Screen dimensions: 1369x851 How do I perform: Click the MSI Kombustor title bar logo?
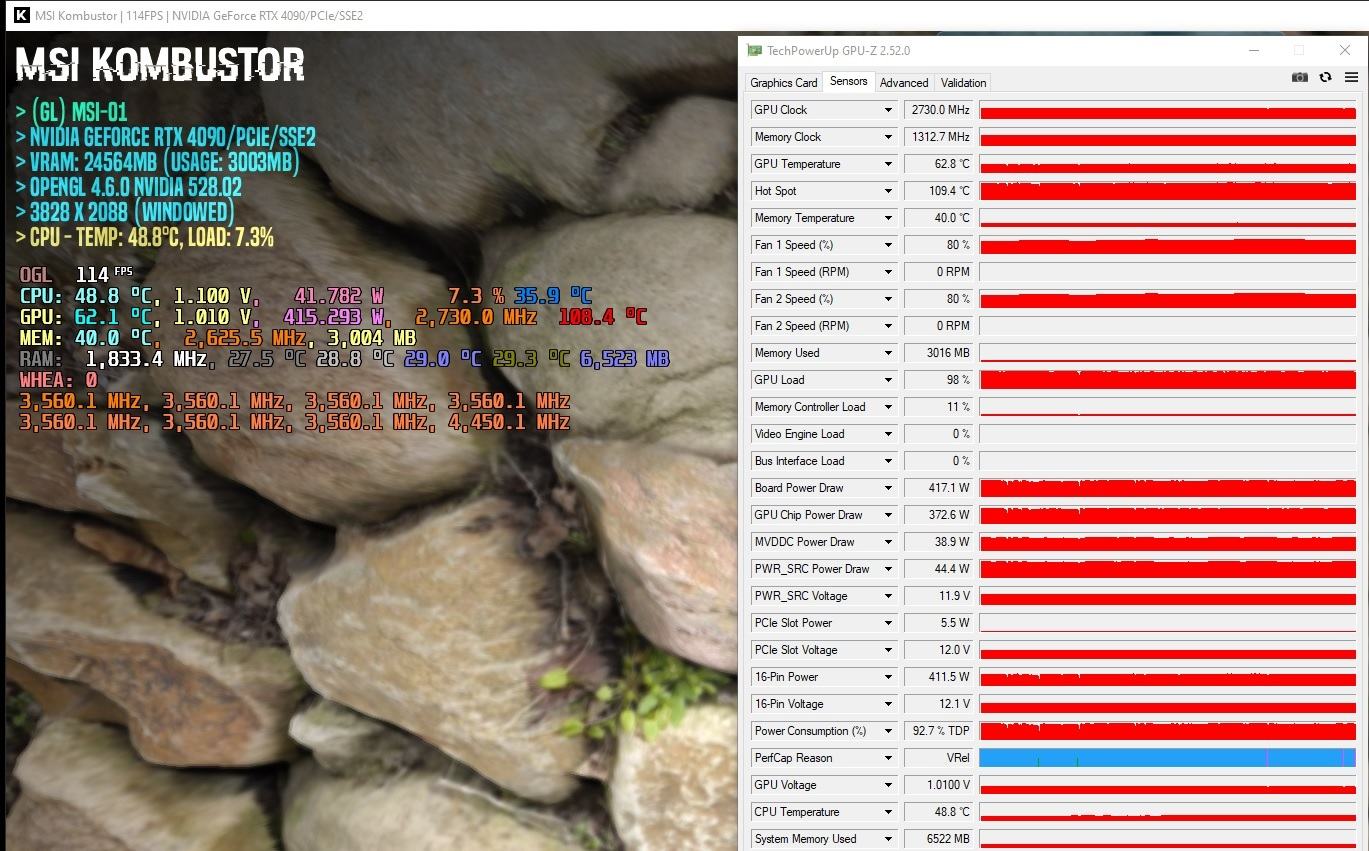click(21, 15)
